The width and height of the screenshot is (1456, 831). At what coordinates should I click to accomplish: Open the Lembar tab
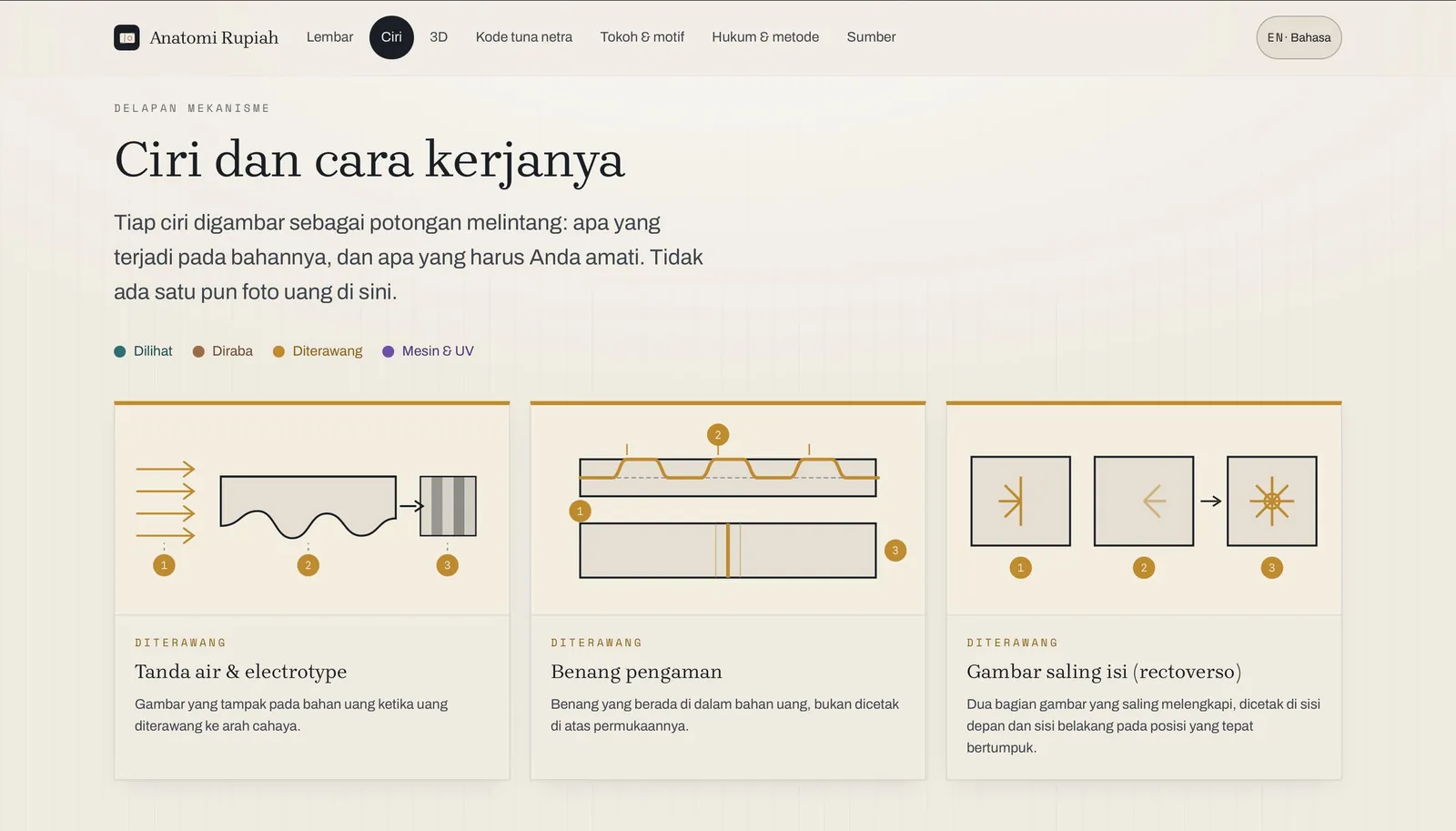tap(329, 37)
